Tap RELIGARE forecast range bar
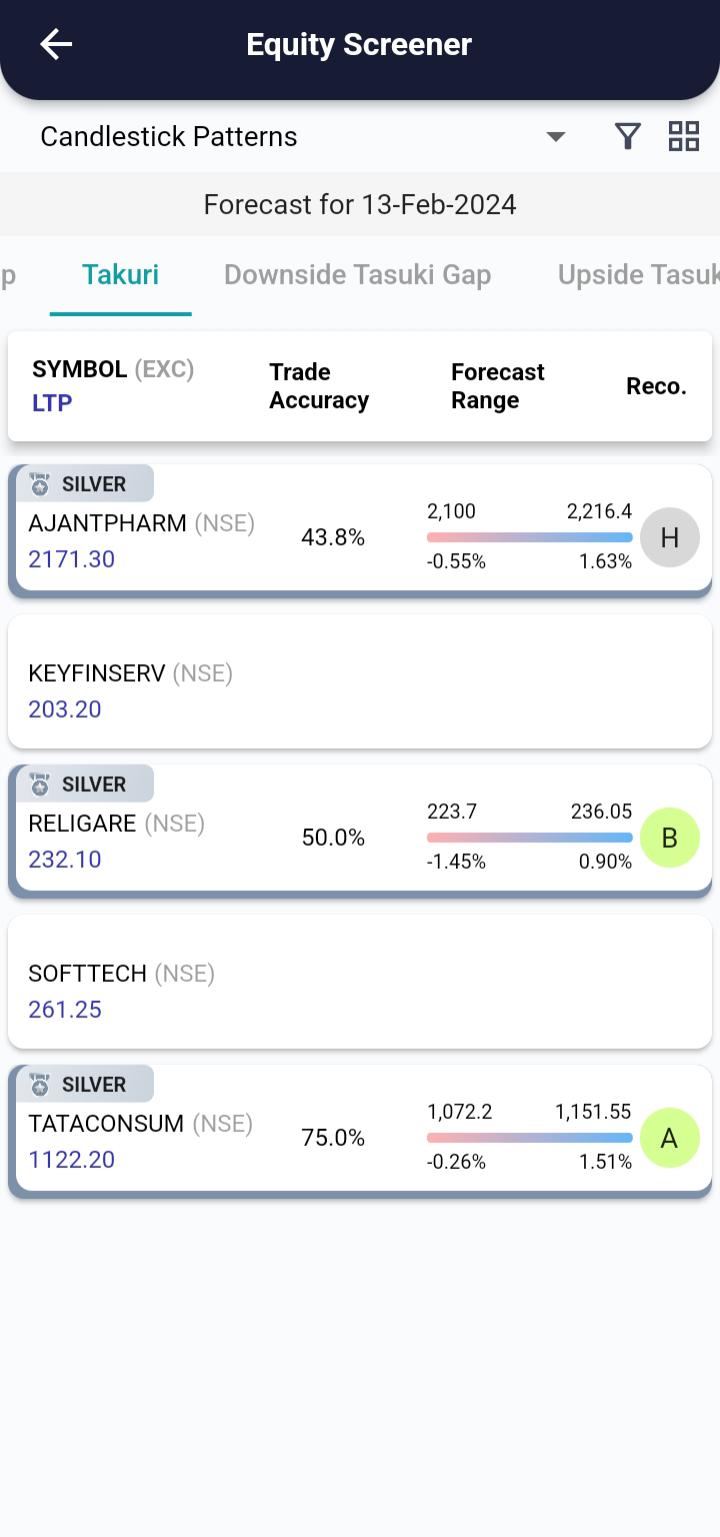The height and width of the screenshot is (1537, 720). click(x=529, y=838)
